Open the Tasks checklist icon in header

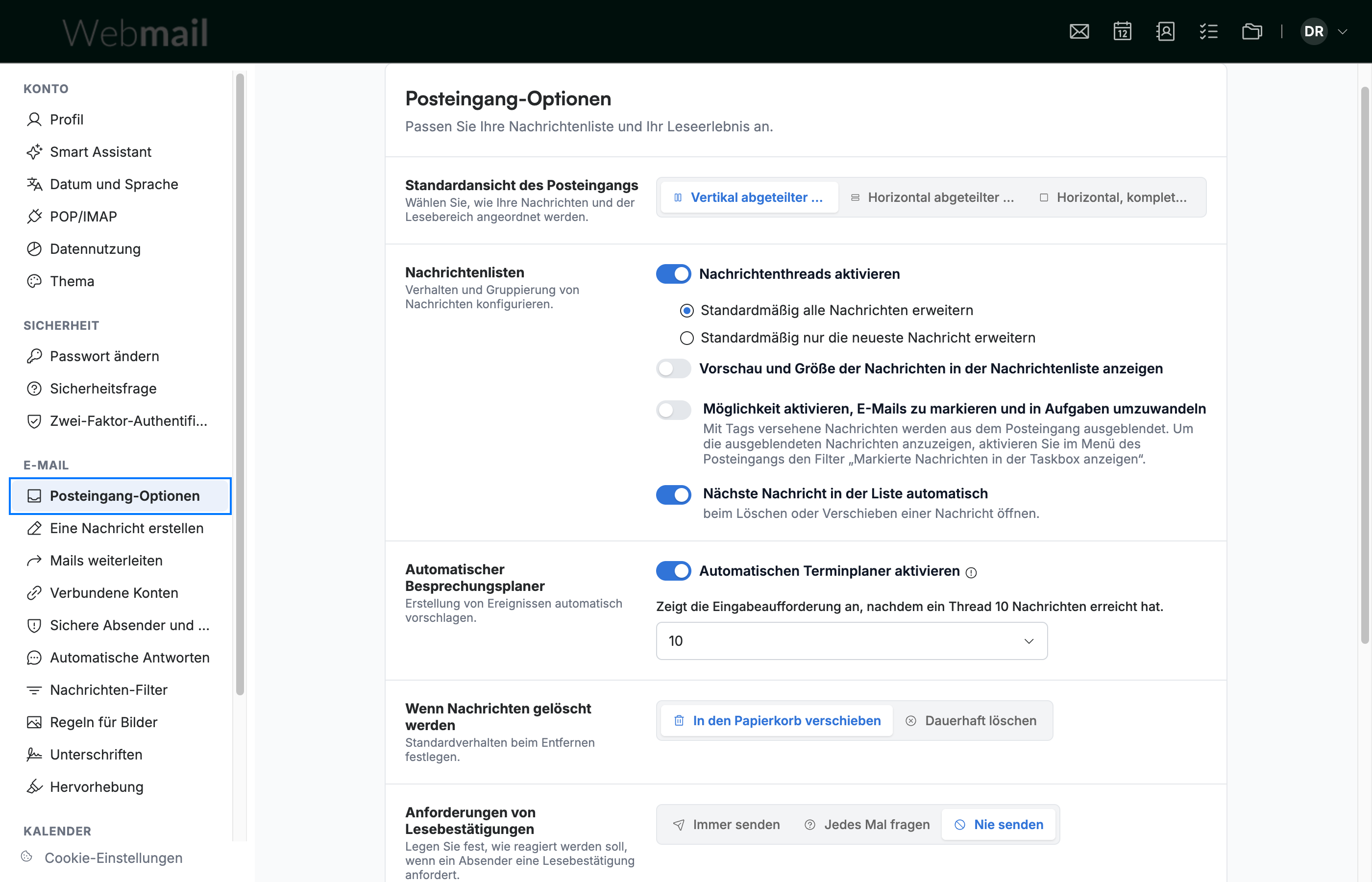(x=1208, y=31)
